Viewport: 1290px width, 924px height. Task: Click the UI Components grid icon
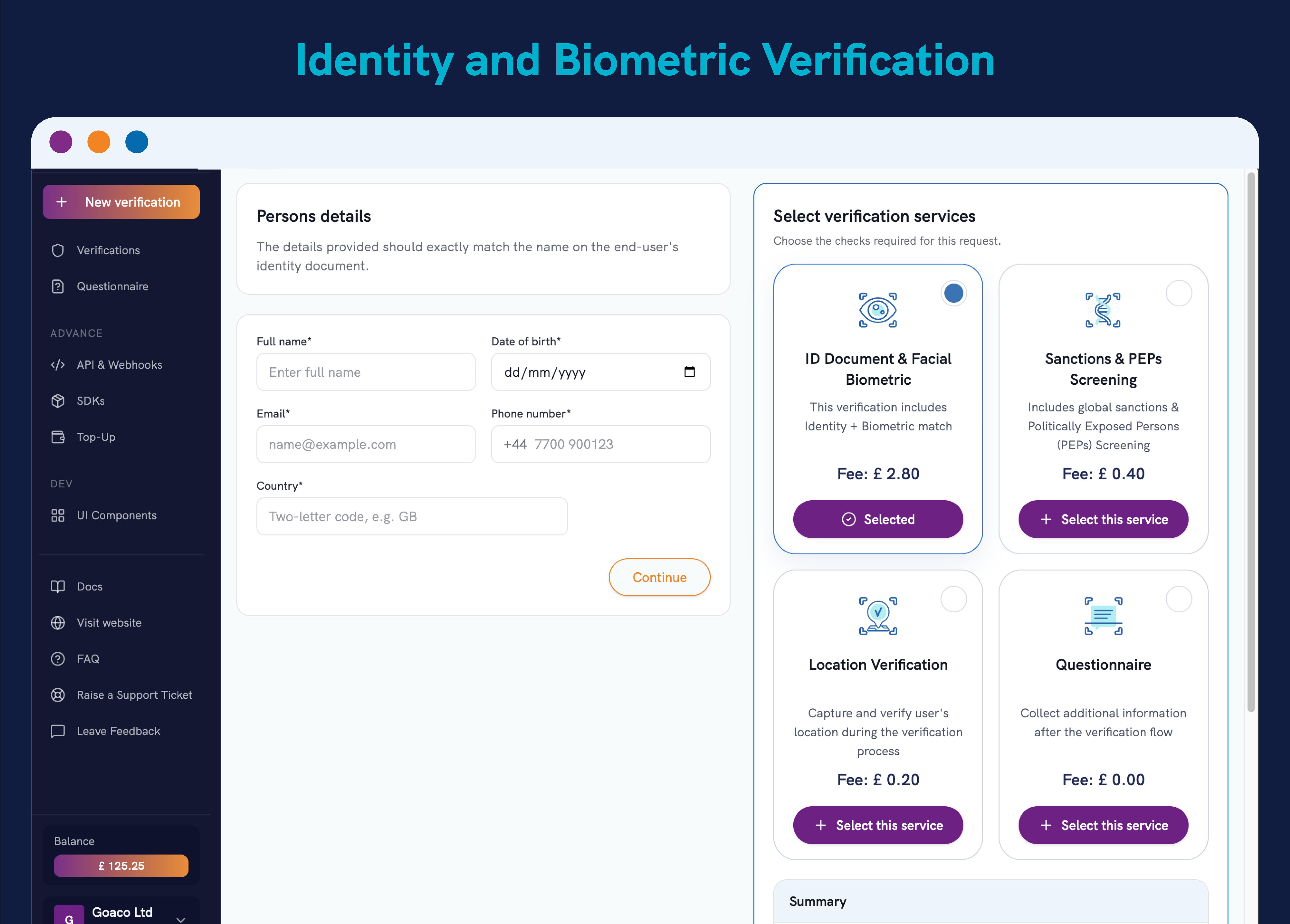click(x=58, y=515)
